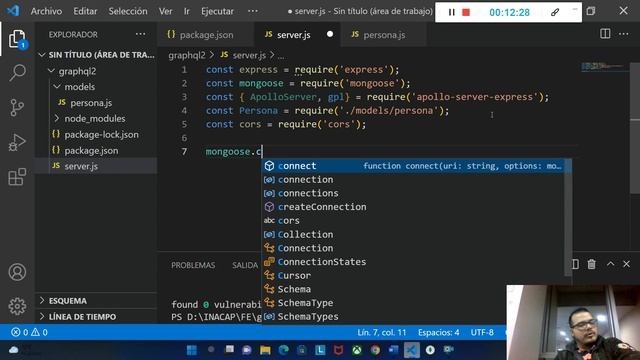Open the Selección menu
640x360 pixels.
[128, 11]
